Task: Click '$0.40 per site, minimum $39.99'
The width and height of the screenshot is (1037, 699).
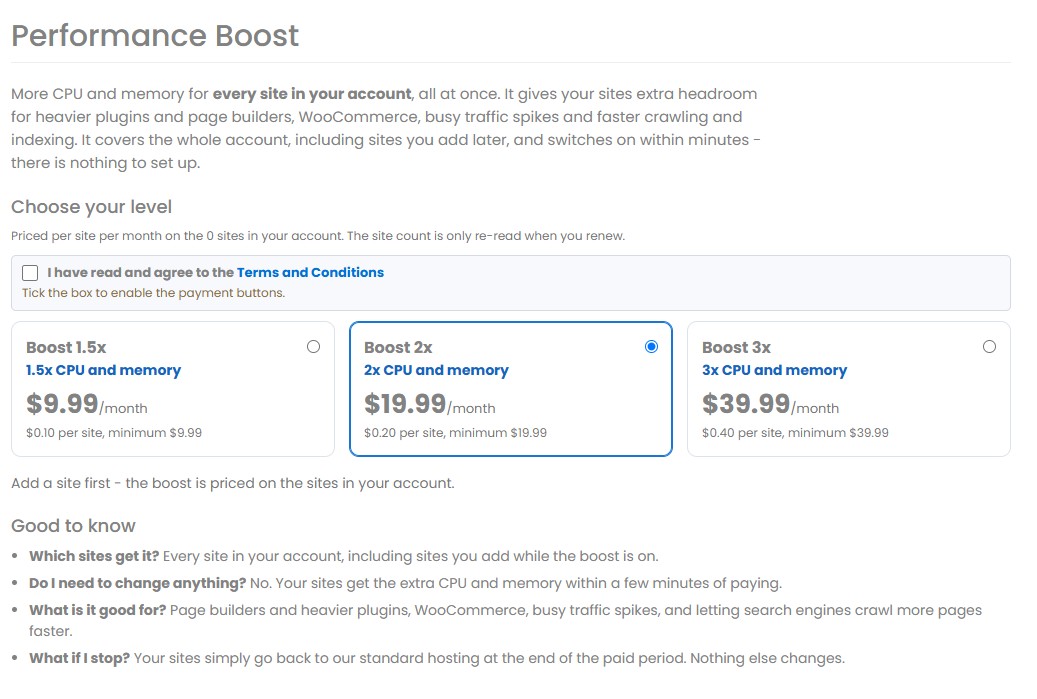Action: click(x=796, y=433)
